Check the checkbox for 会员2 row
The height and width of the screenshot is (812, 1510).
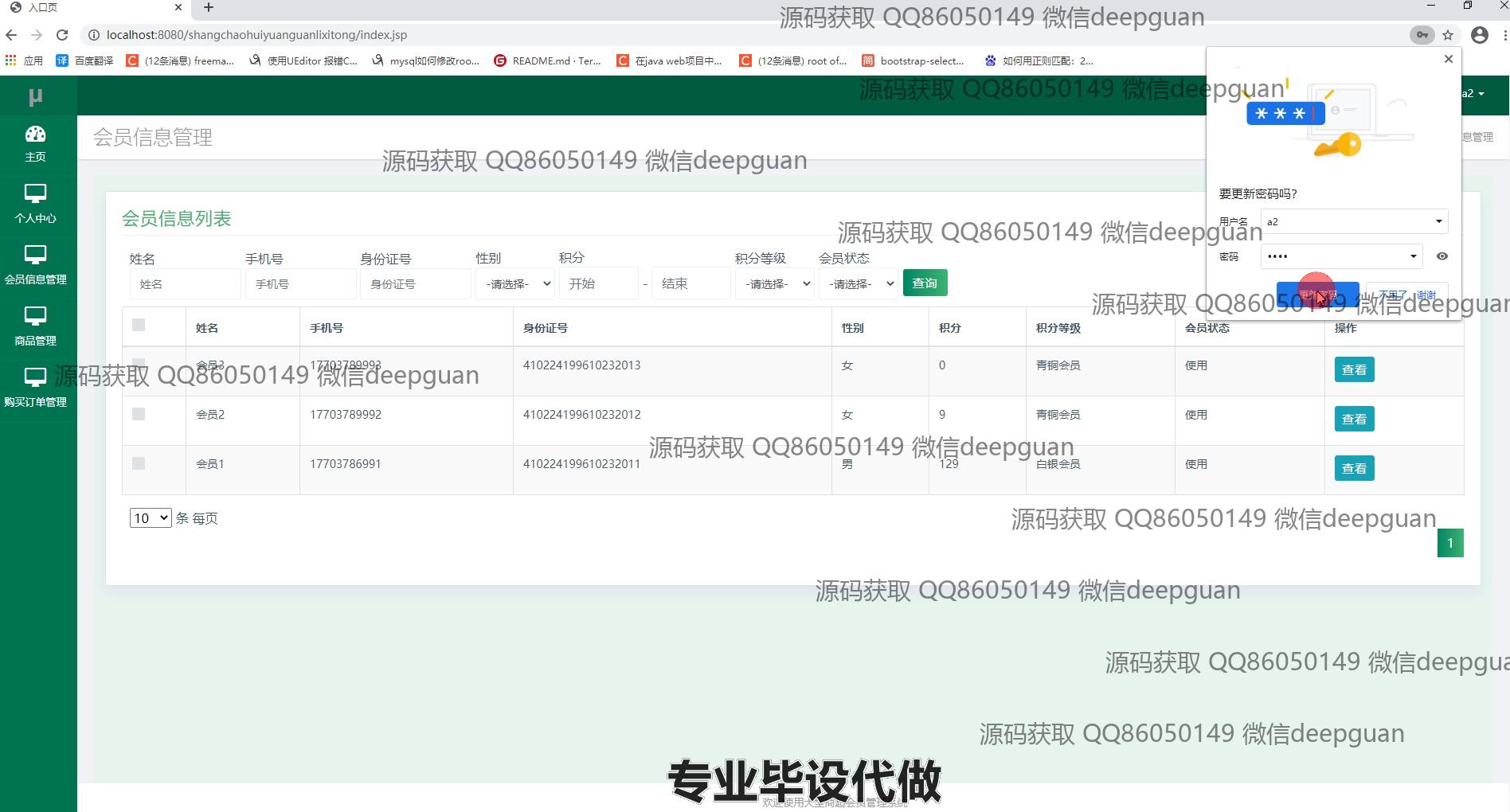tap(139, 414)
